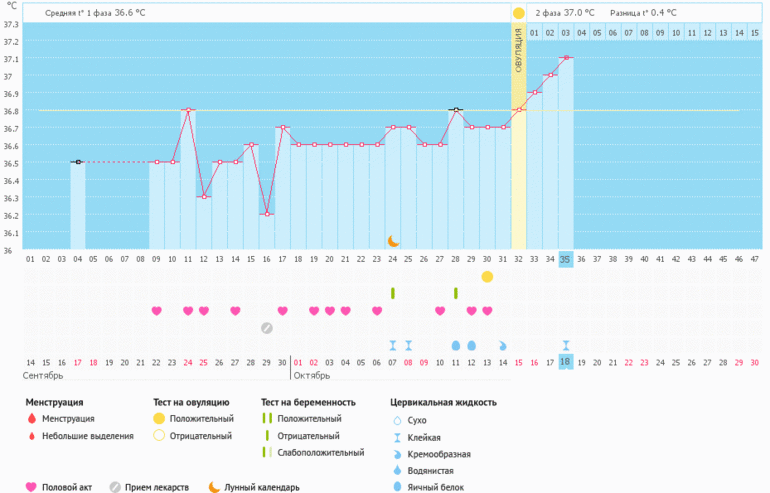Click the yellow vertical Овуляция band
The image size is (770, 493).
(518, 130)
